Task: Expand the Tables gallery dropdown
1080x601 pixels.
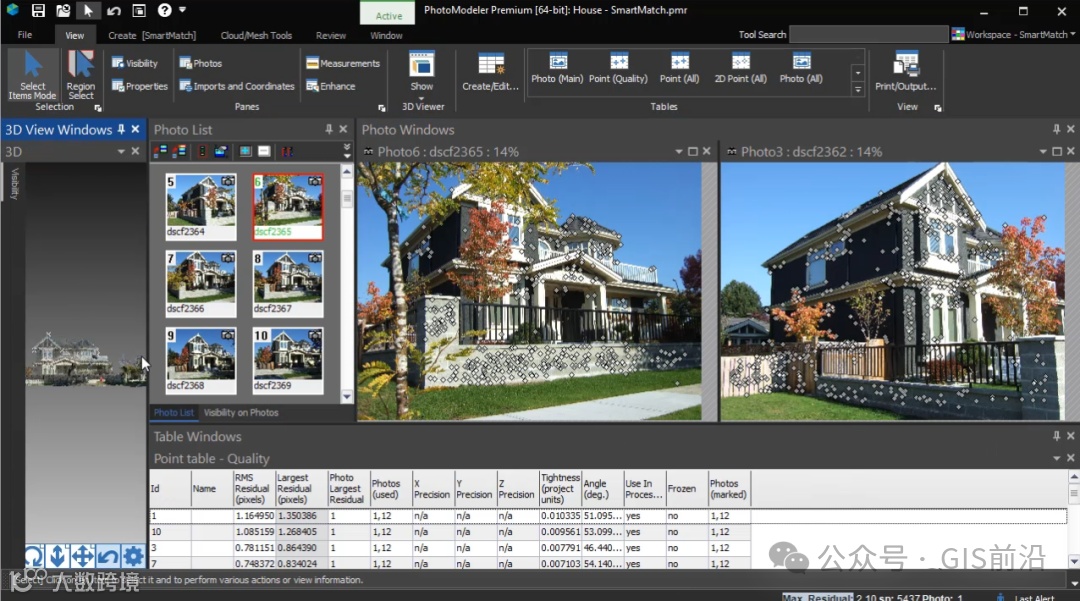Action: [858, 89]
